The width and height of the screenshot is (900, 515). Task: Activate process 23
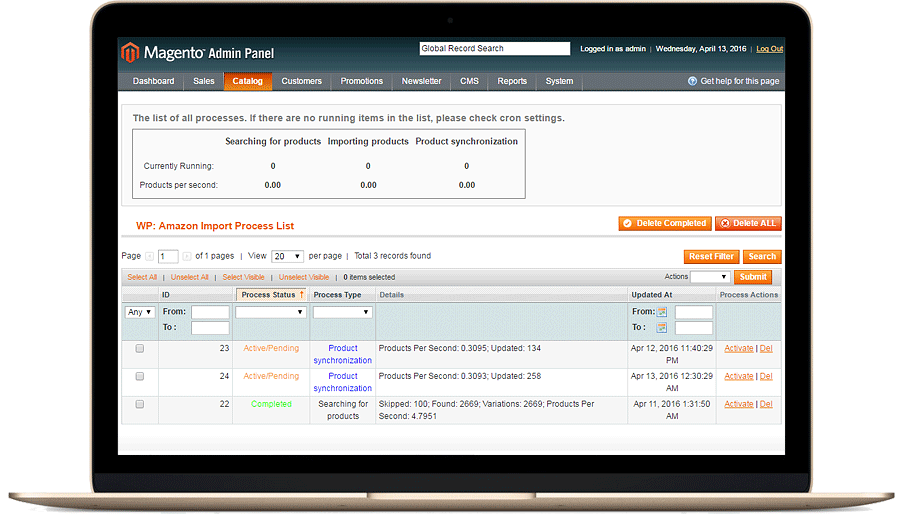(739, 349)
